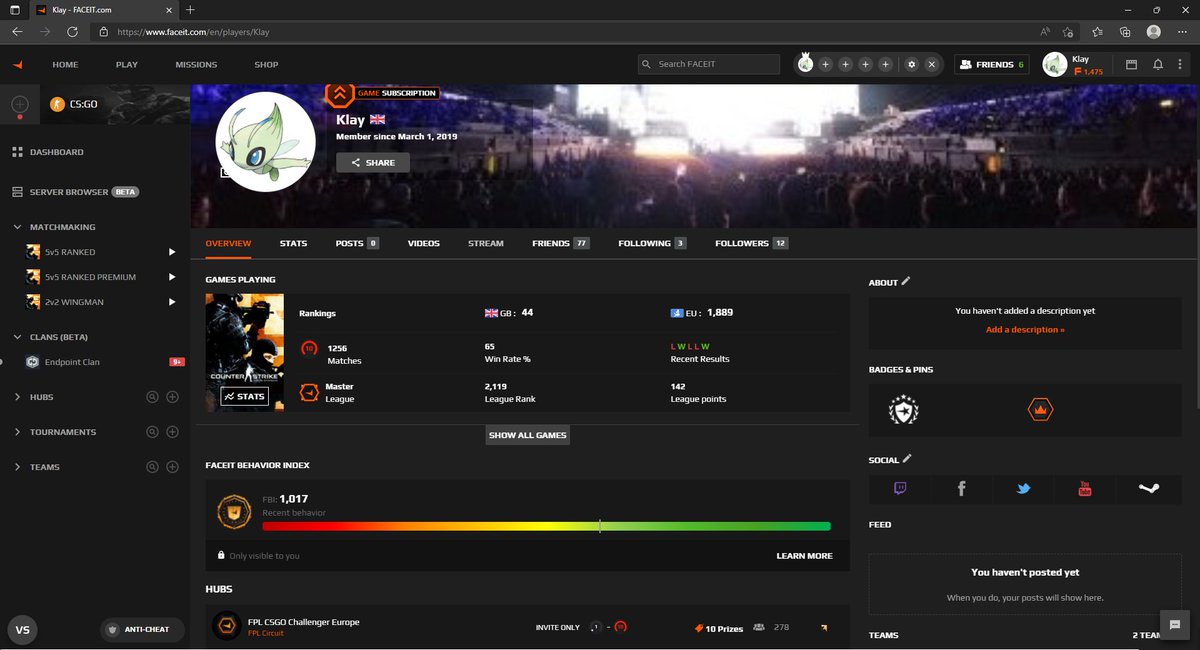Open the inbox window icon in navbar
The height and width of the screenshot is (650, 1200).
click(1132, 64)
